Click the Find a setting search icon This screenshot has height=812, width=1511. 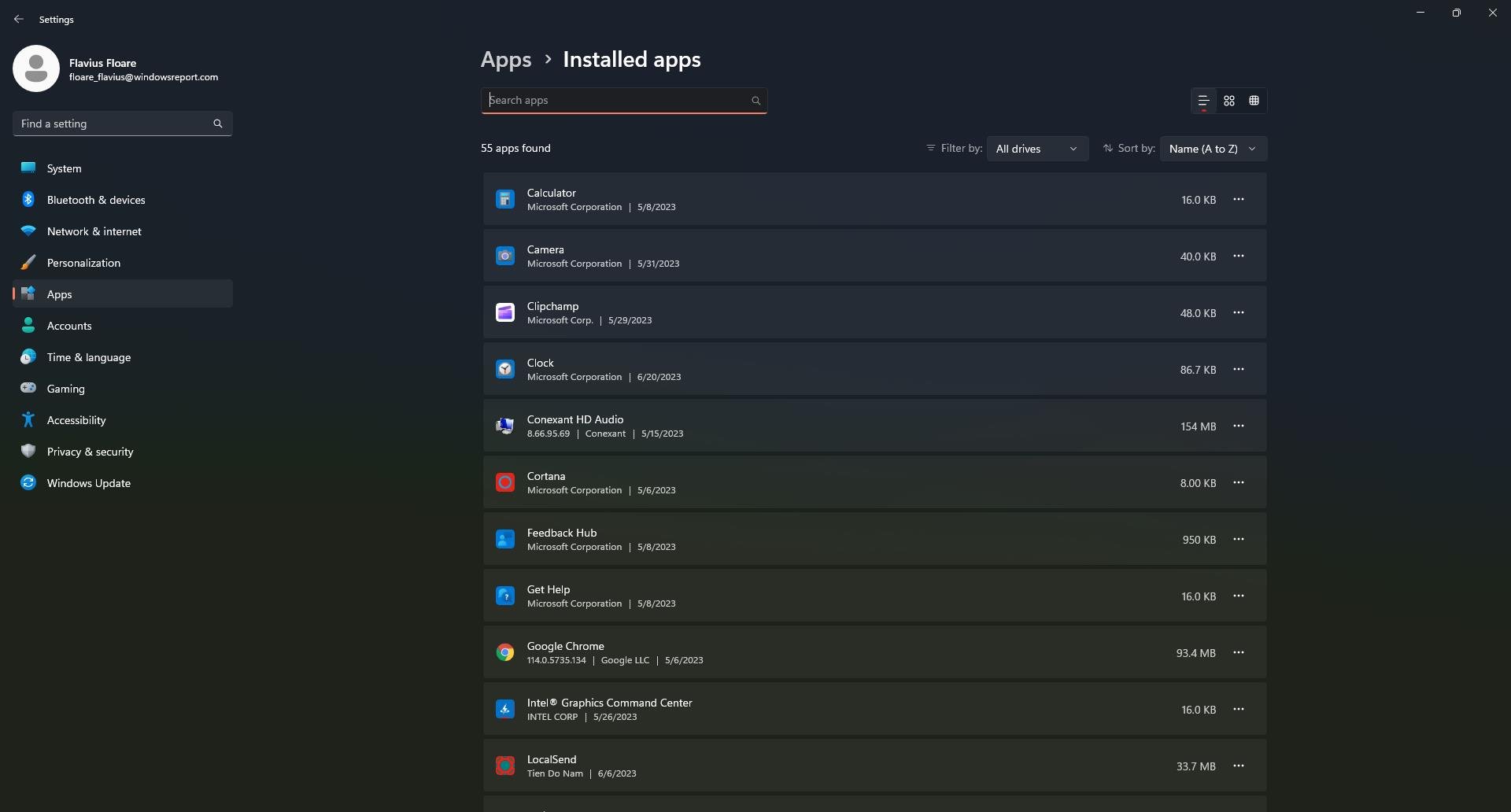(218, 124)
